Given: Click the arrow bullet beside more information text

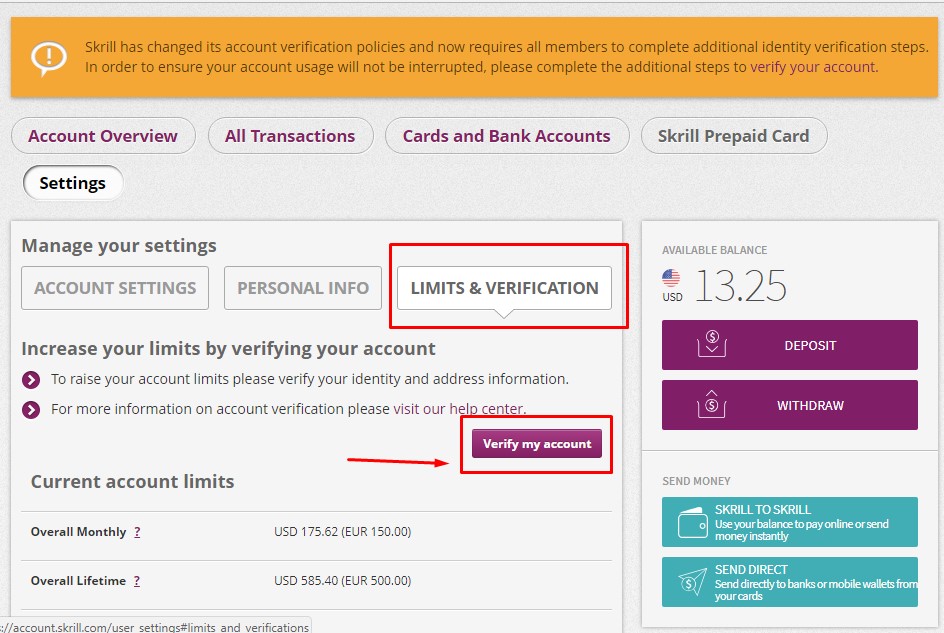Looking at the screenshot, I should pos(32,409).
